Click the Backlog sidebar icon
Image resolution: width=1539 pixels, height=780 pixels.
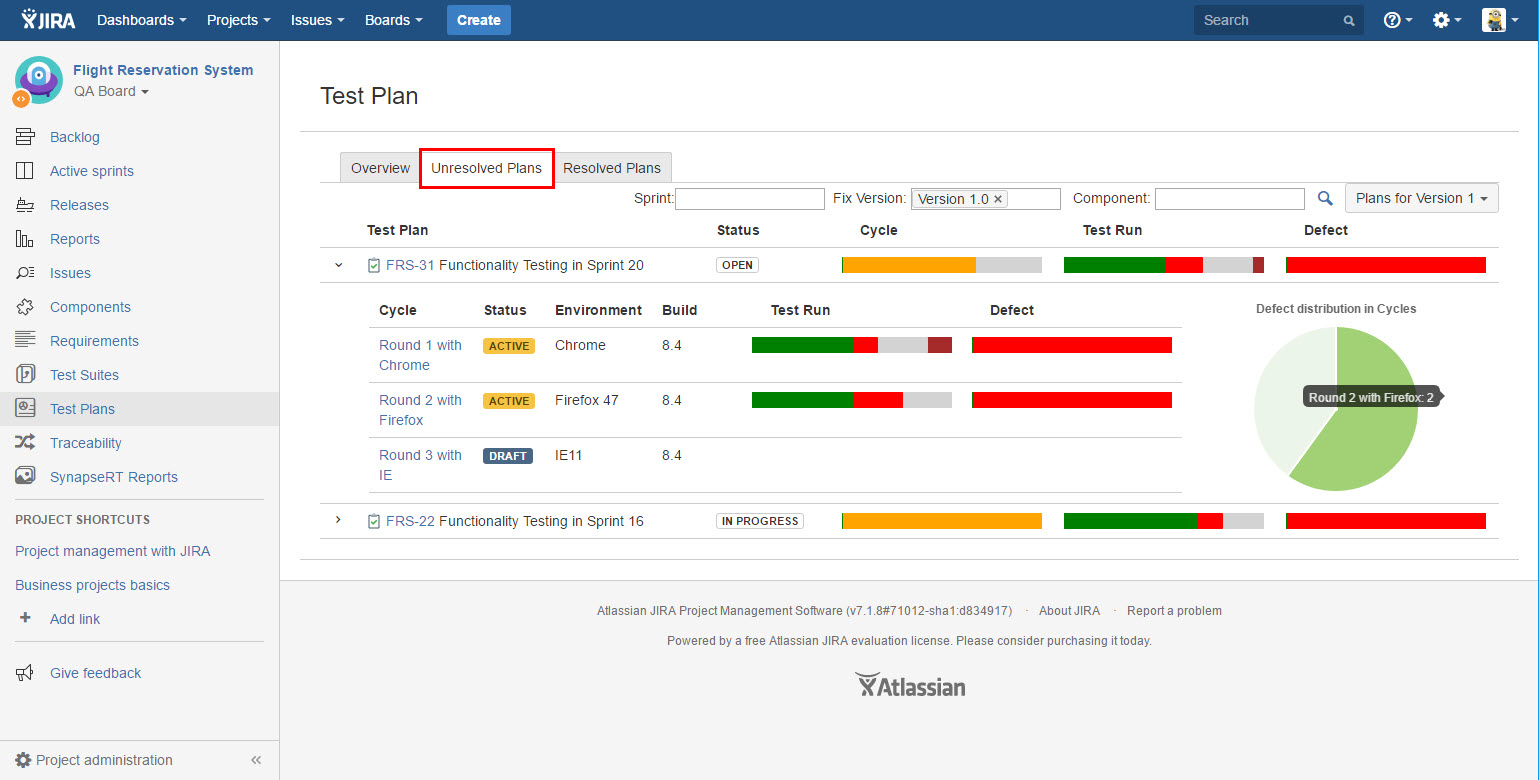click(25, 137)
